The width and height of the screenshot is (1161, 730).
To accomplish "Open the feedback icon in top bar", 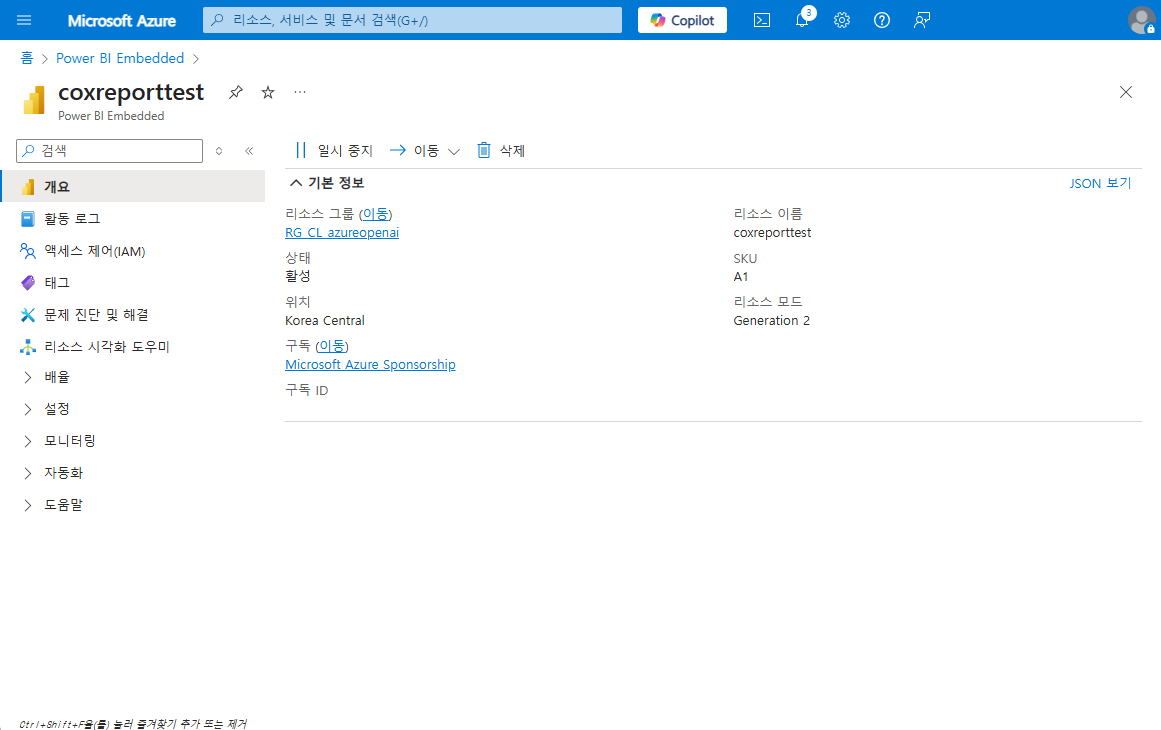I will 922,20.
